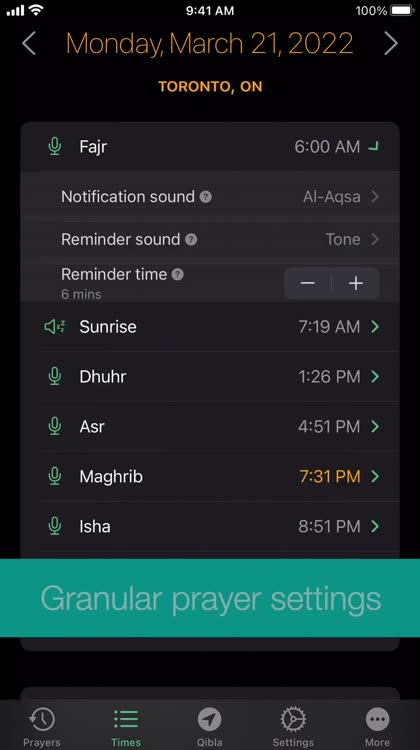
Task: Open the Prayers clock history tab
Action: pyautogui.click(x=42, y=719)
